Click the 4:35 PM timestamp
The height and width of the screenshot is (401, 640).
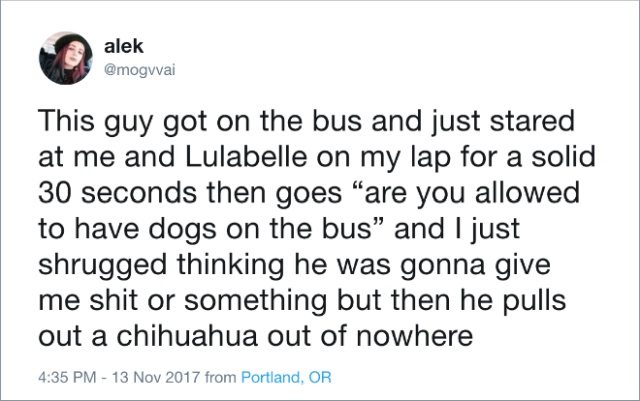coord(67,376)
